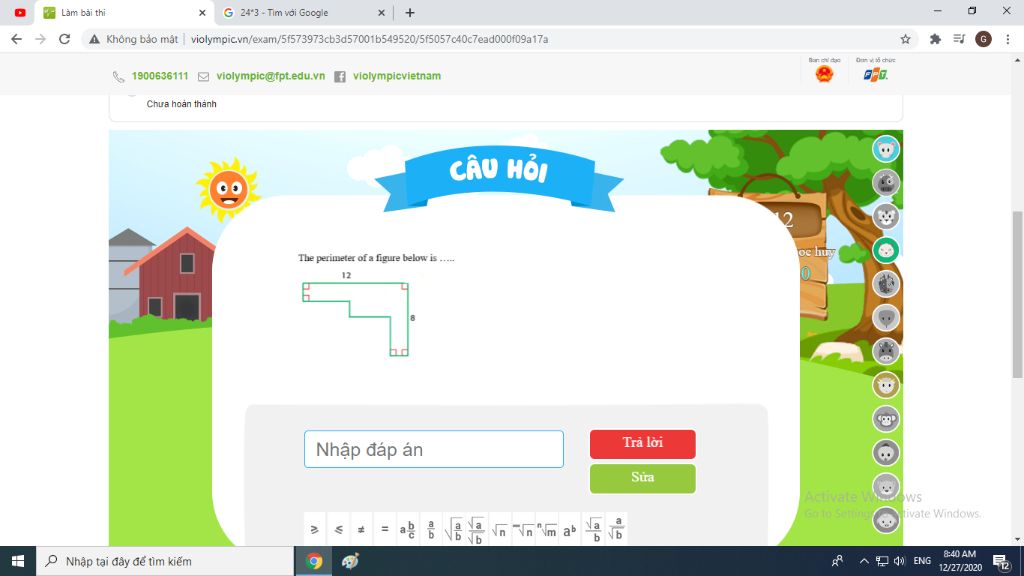
Task: Insert square root of n template
Action: click(500, 529)
